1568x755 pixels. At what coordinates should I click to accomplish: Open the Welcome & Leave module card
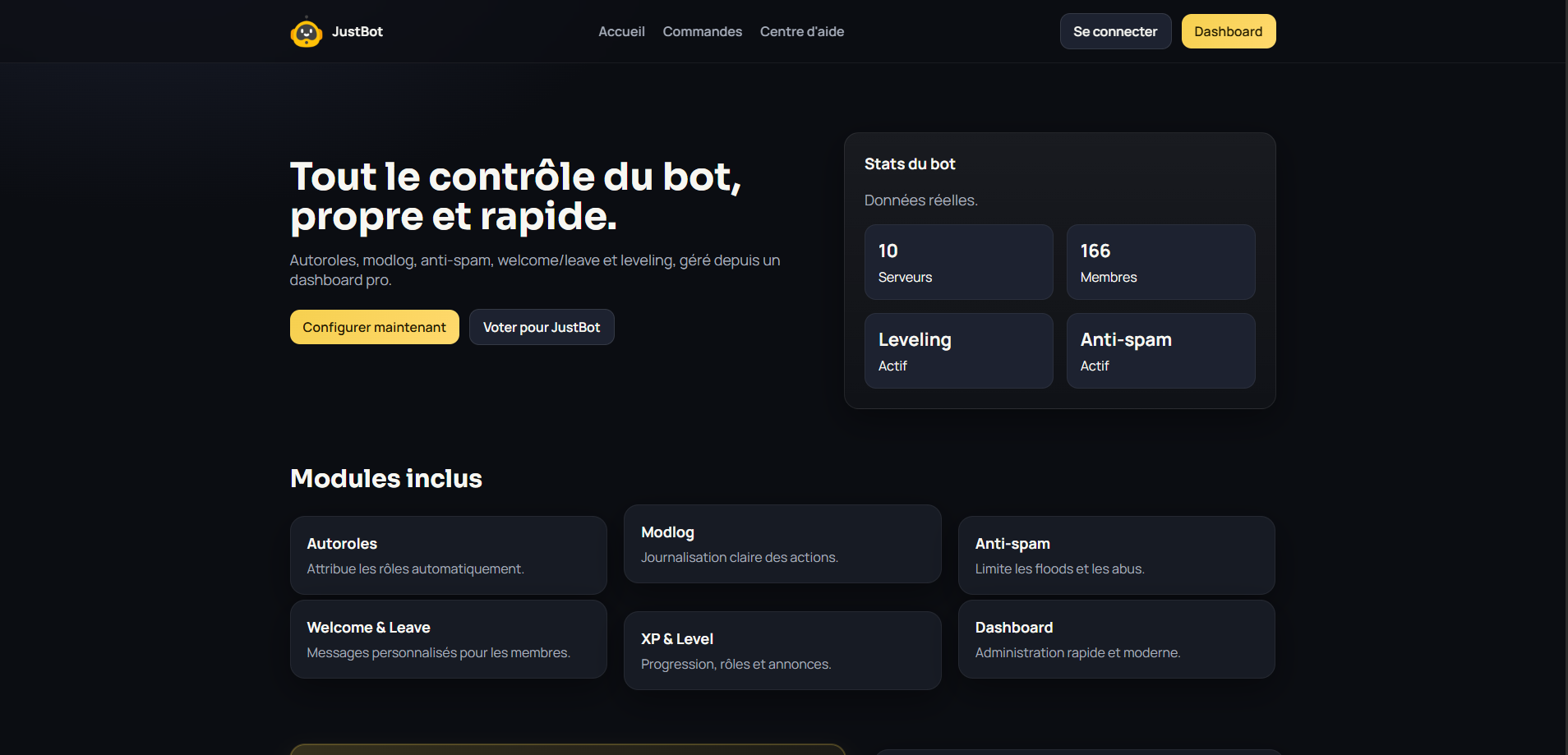448,638
